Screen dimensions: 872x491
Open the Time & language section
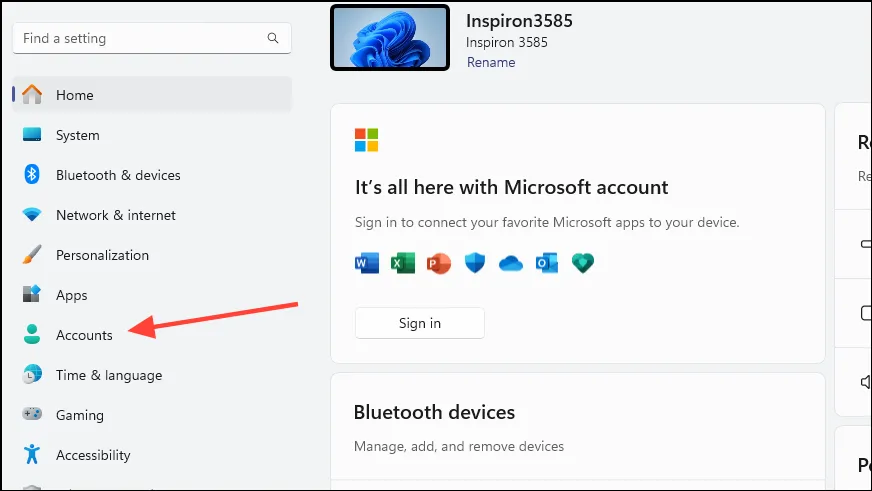point(108,375)
